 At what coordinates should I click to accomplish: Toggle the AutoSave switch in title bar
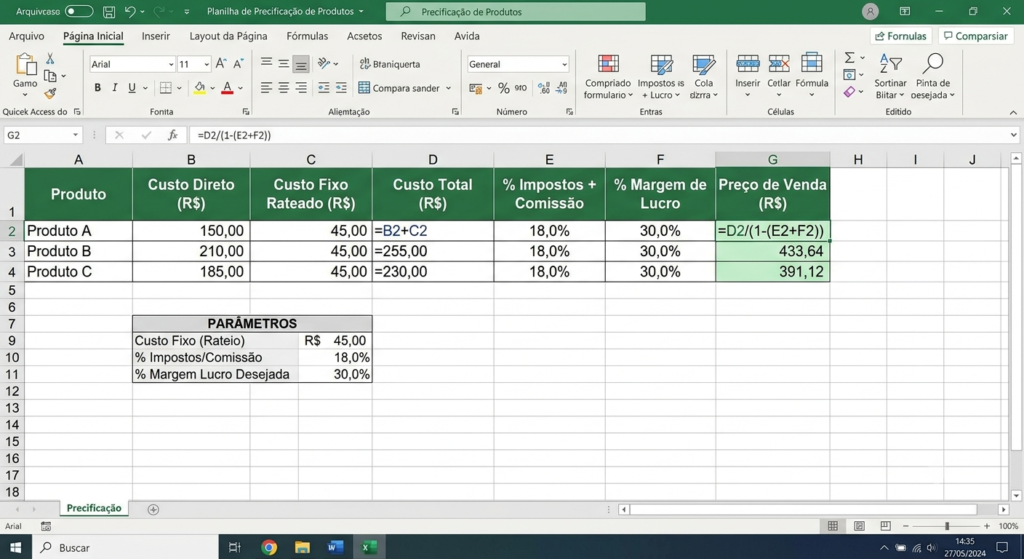79,11
